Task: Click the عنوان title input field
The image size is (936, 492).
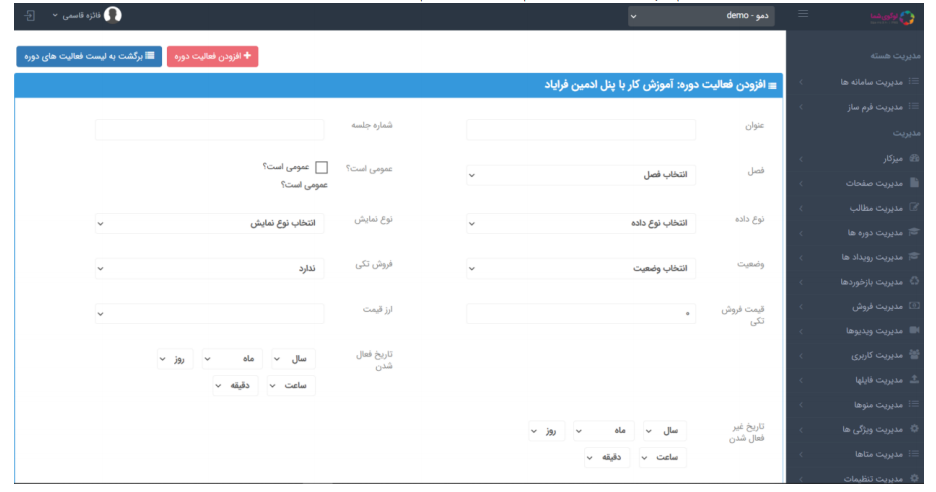Action: pos(580,129)
